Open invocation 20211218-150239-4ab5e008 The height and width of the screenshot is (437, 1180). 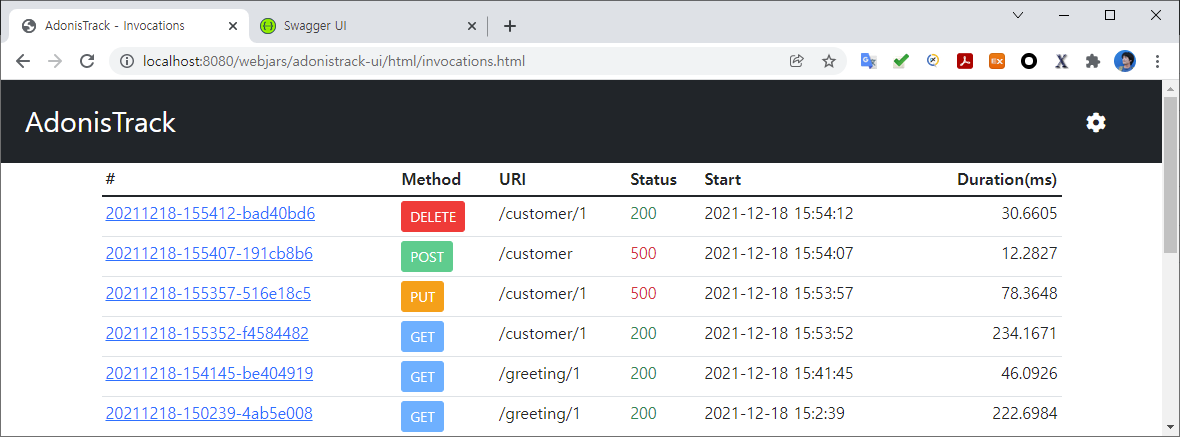coord(209,413)
